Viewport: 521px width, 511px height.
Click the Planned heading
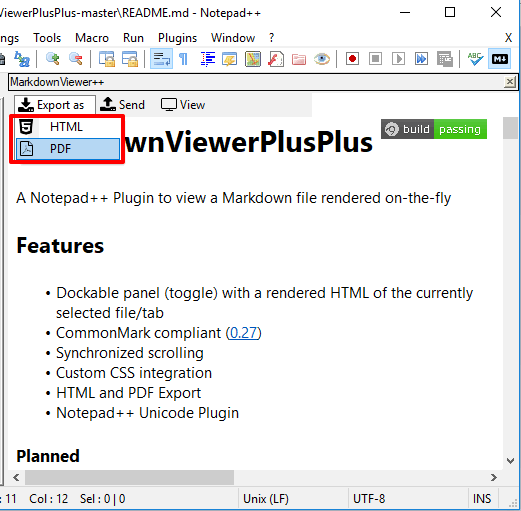(48, 456)
